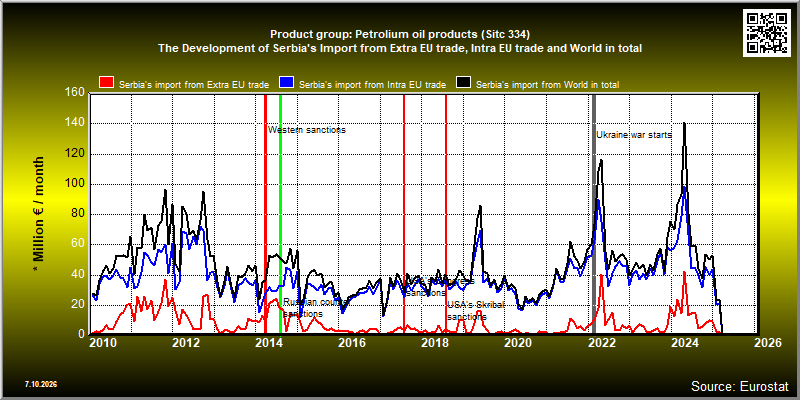Click the red Extra EU trade legend swatch
The height and width of the screenshot is (400, 800).
click(x=106, y=83)
